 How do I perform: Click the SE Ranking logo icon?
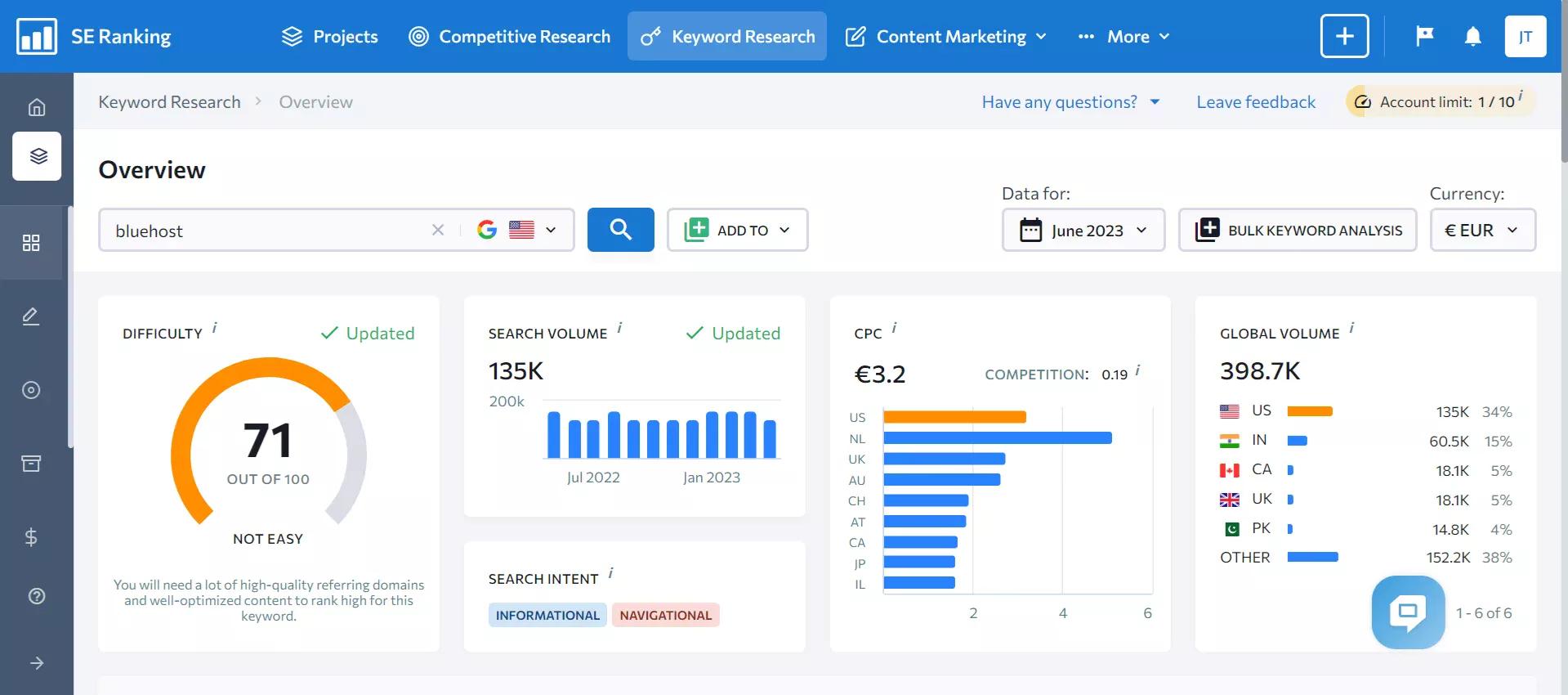pyautogui.click(x=37, y=37)
